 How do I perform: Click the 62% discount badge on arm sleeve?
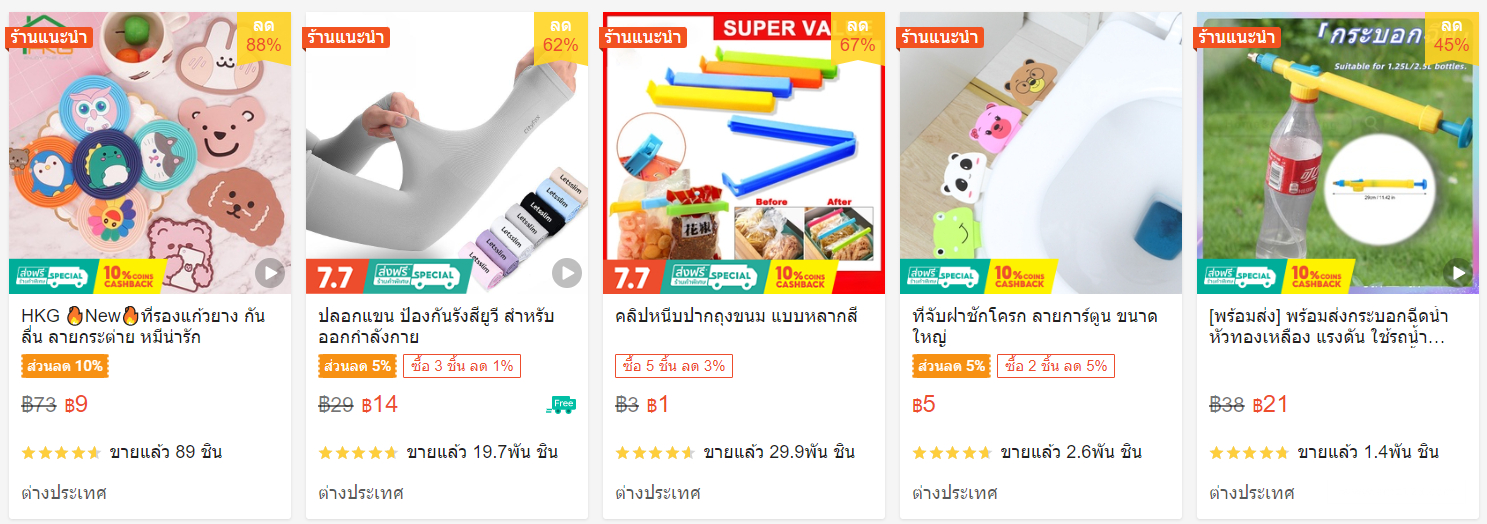[x=561, y=38]
